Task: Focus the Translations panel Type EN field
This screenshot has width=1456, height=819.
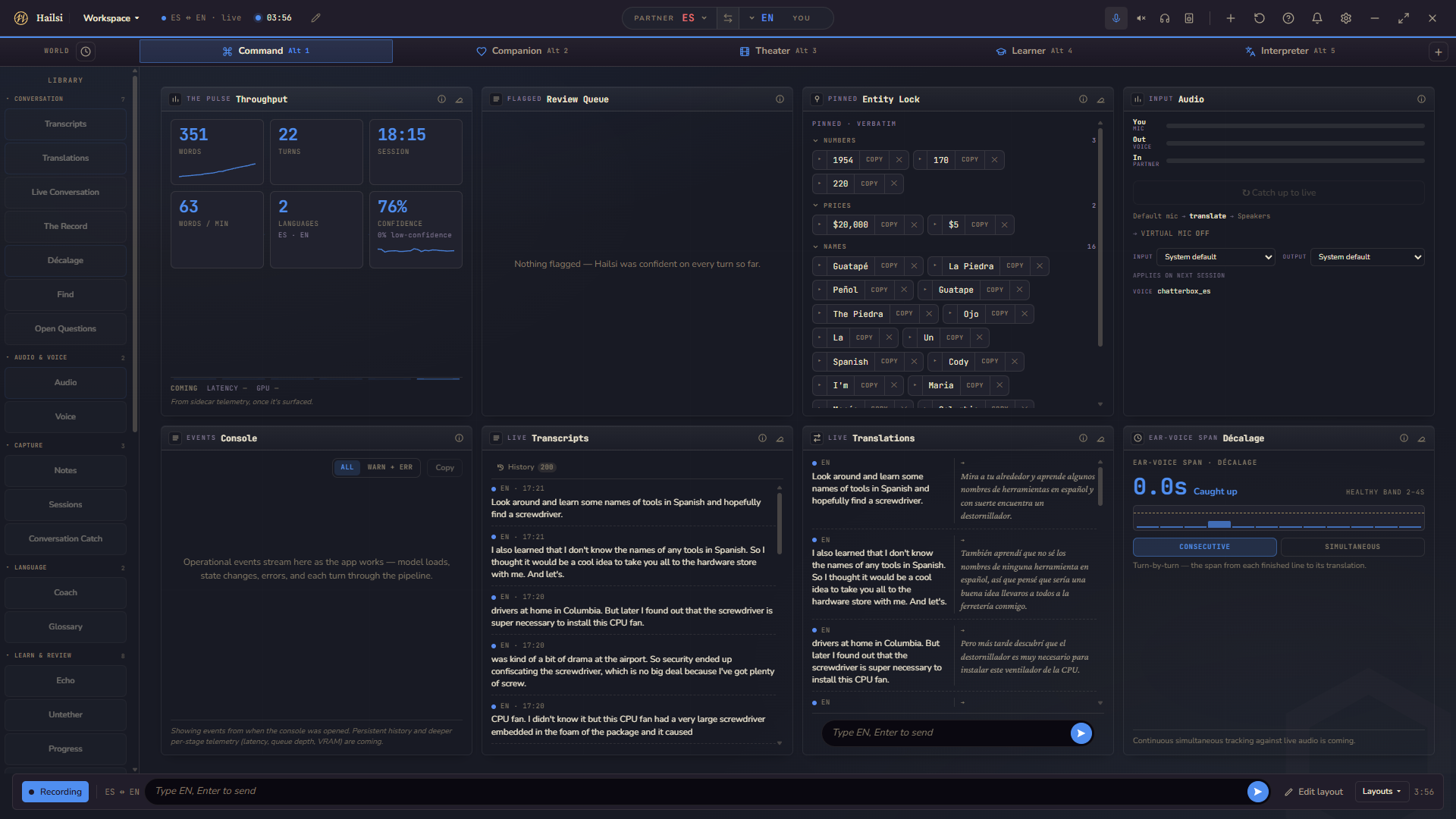Action: click(x=946, y=733)
